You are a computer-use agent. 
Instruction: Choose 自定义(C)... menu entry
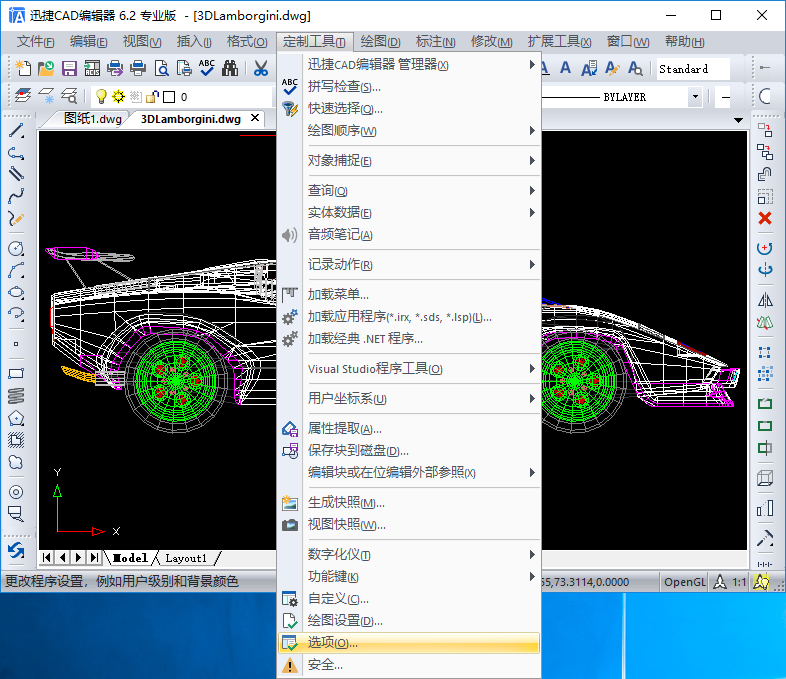[409, 599]
